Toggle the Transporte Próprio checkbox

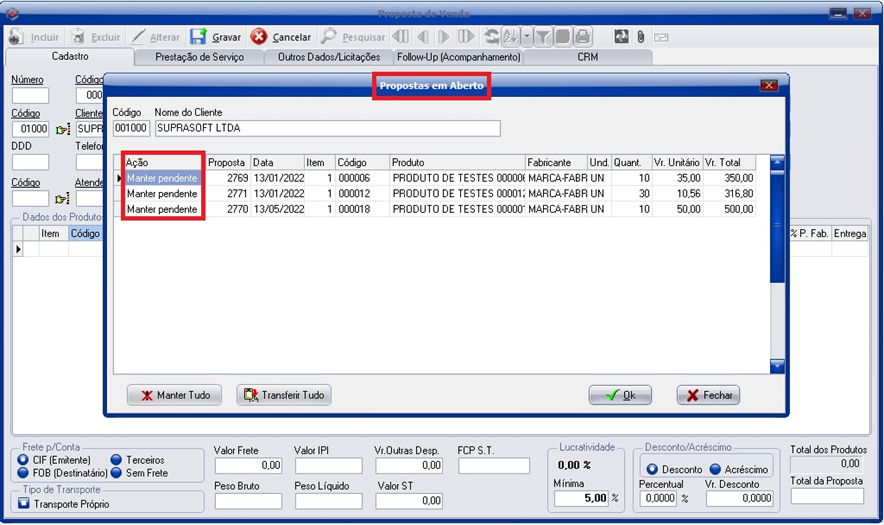(x=24, y=504)
